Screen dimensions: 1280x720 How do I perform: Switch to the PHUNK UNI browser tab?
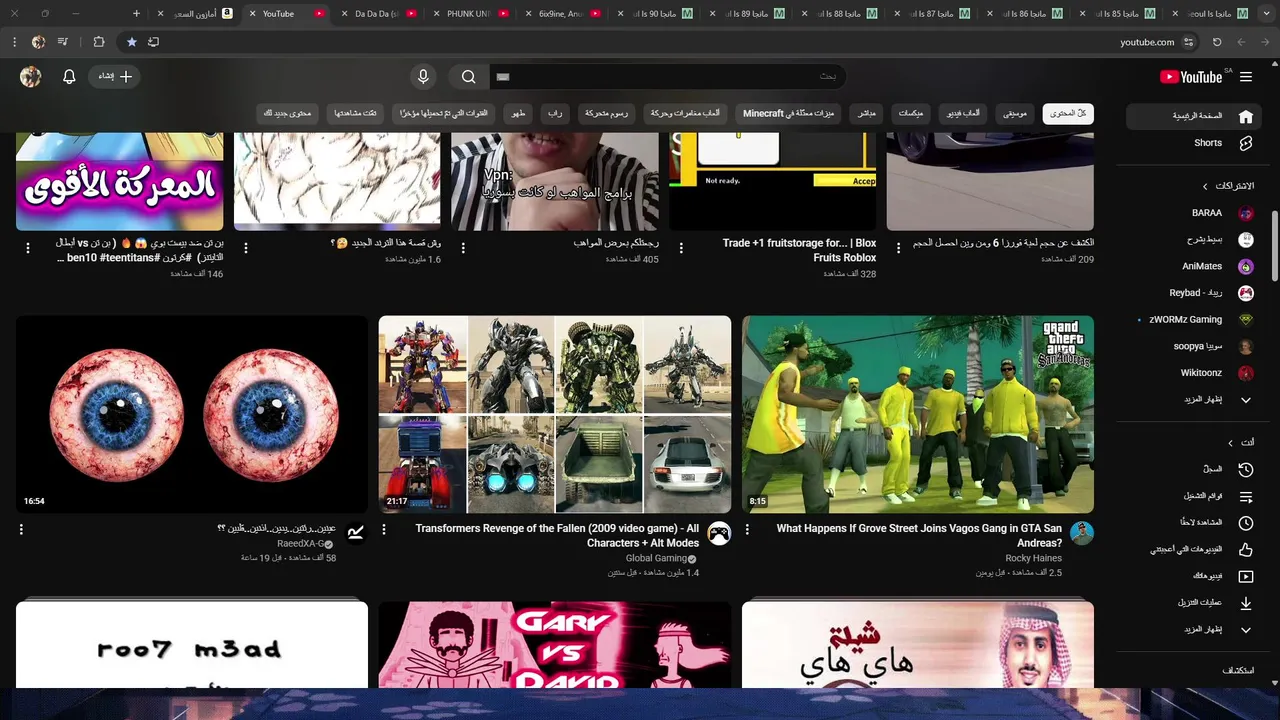470,14
